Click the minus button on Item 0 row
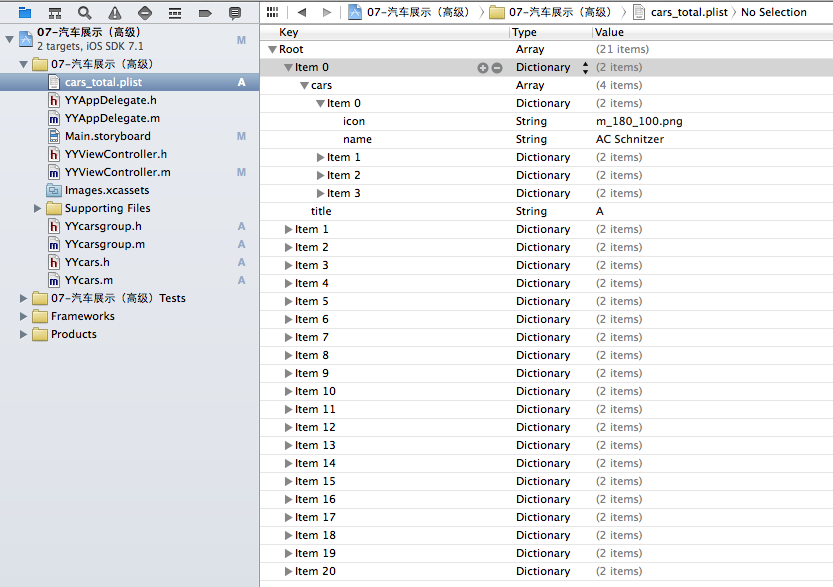The height and width of the screenshot is (587, 833). click(x=497, y=68)
